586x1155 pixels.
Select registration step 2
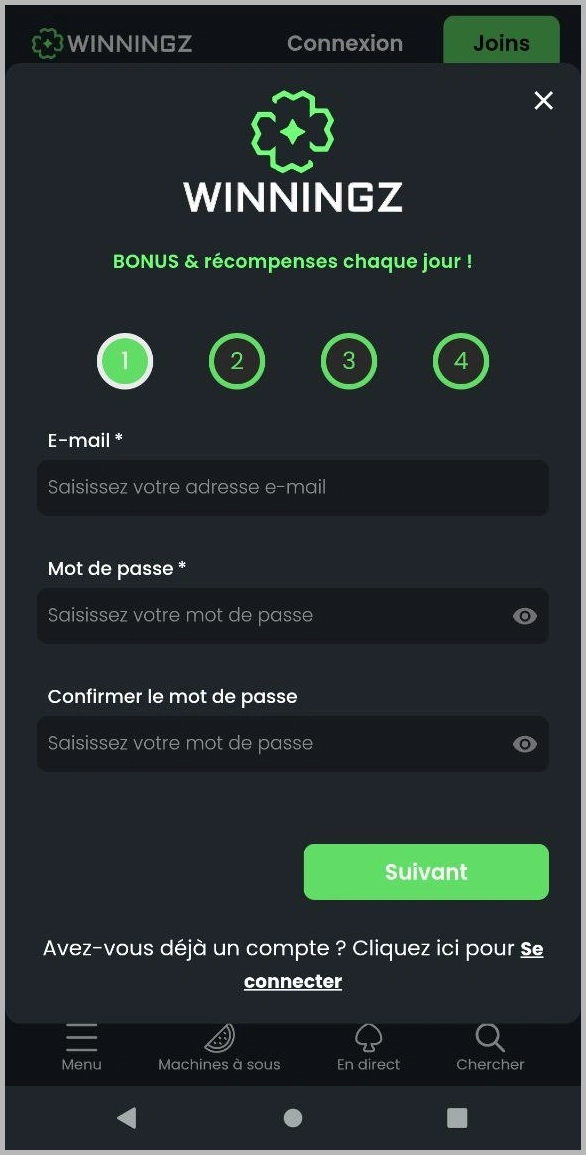point(237,361)
